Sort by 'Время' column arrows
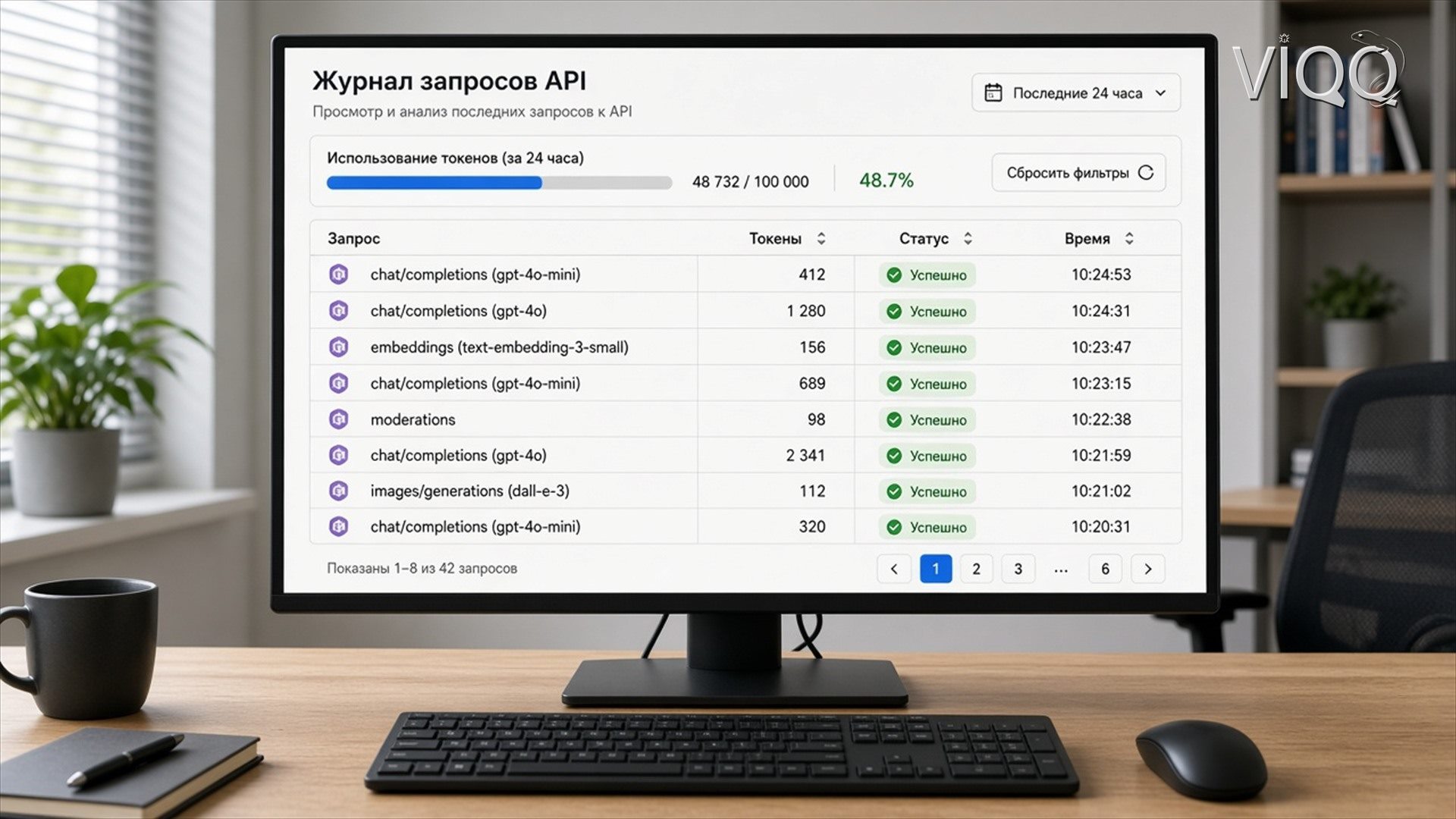The width and height of the screenshot is (1456, 819). click(x=1129, y=239)
